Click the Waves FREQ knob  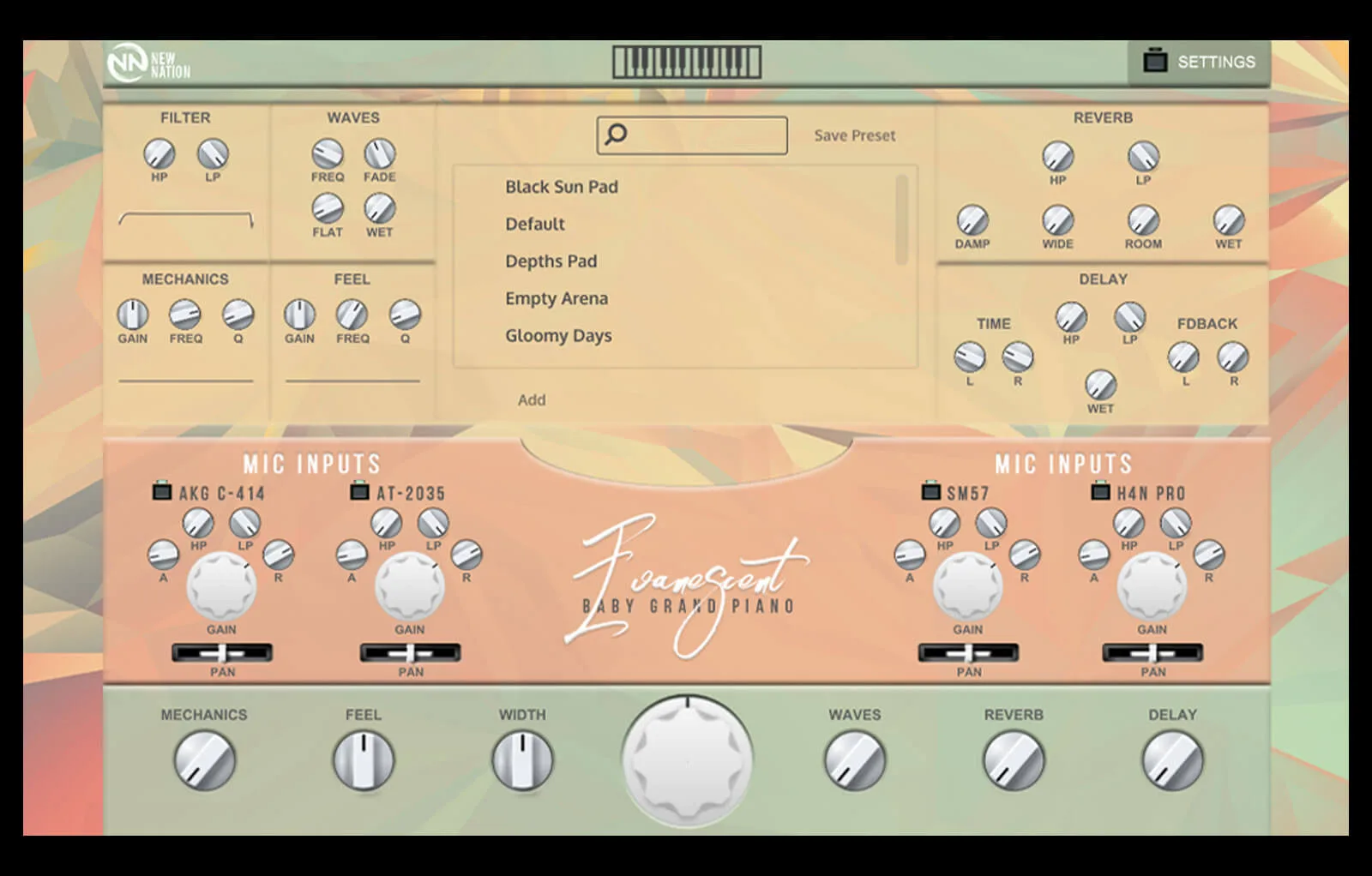pyautogui.click(x=327, y=154)
